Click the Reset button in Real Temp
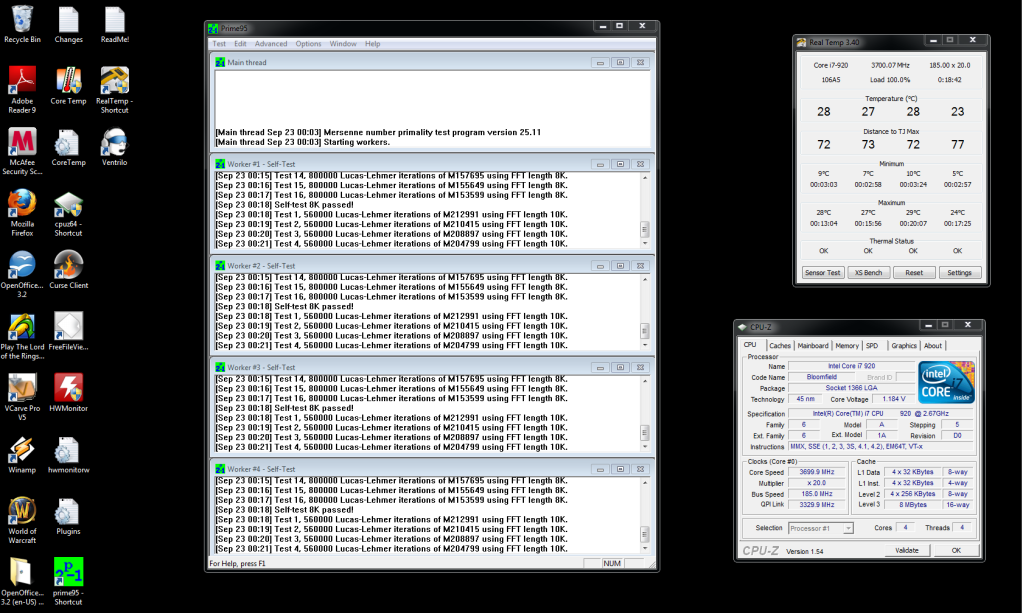 [x=914, y=273]
